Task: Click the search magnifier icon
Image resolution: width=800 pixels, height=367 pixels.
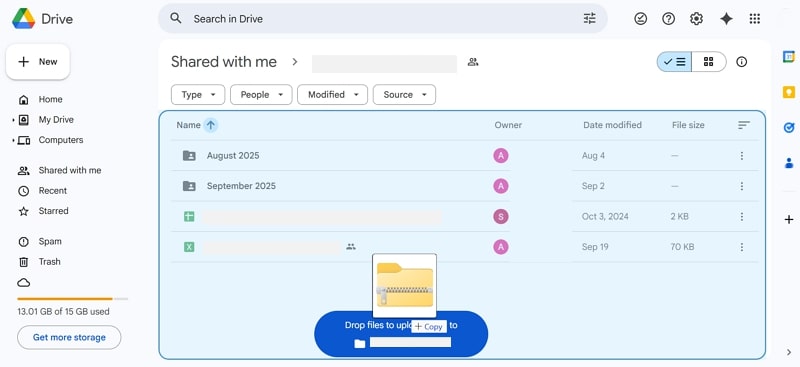Action: (176, 18)
